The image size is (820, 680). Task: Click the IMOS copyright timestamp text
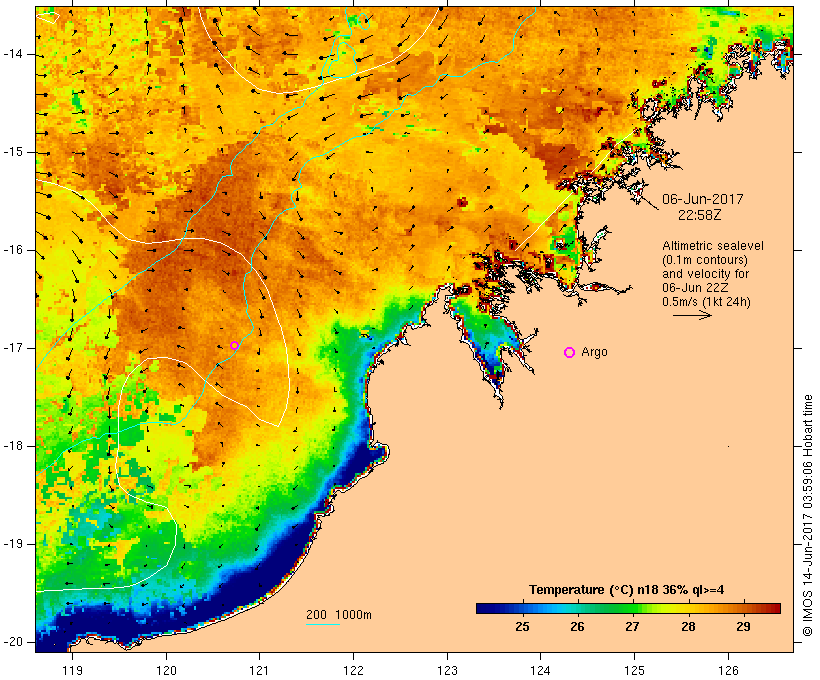pyautogui.click(x=808, y=516)
